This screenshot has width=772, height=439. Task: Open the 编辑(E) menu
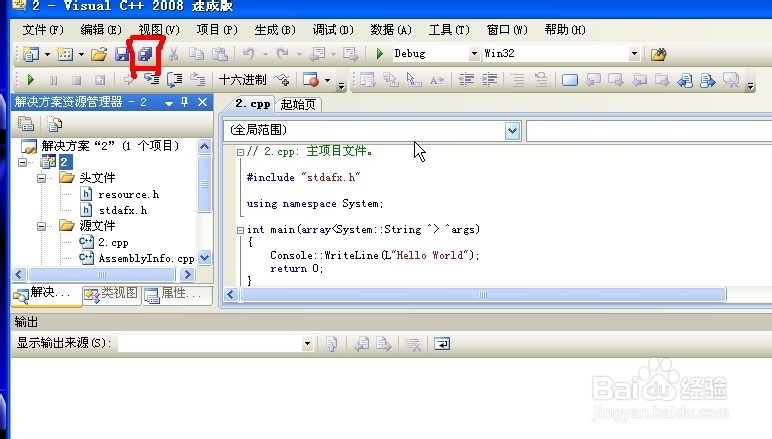[x=101, y=30]
